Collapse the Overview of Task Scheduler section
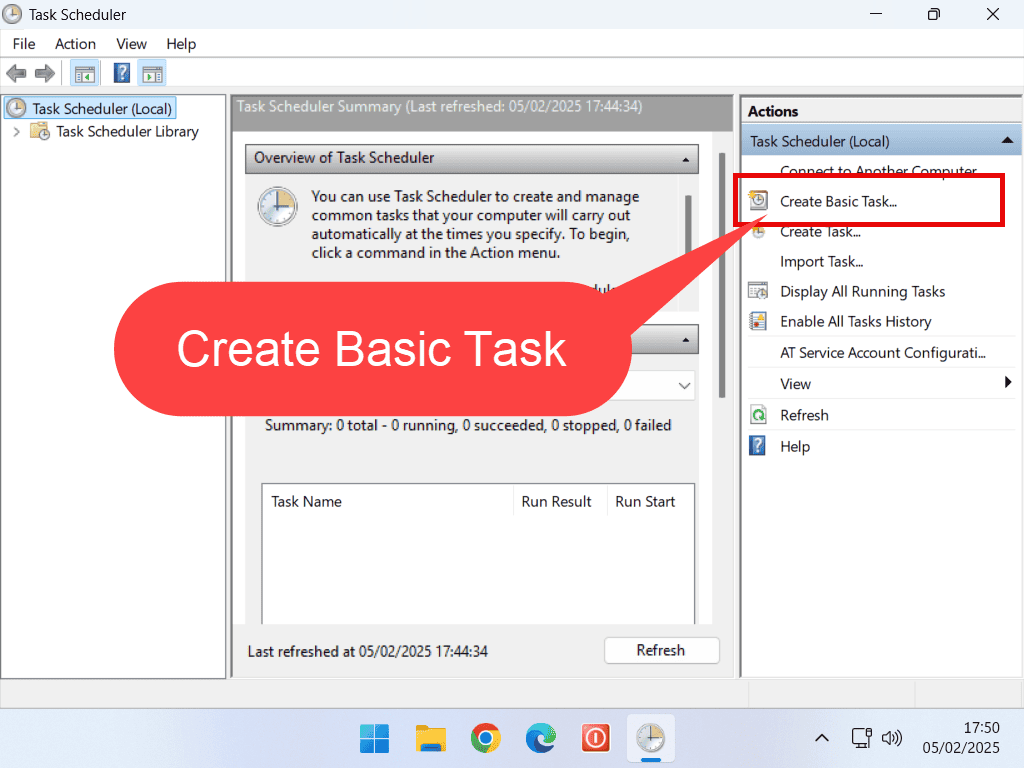This screenshot has width=1024, height=768. coord(685,158)
